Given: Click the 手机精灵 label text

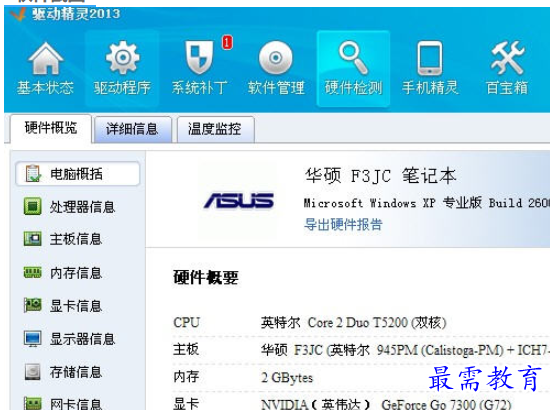Looking at the screenshot, I should (x=430, y=87).
